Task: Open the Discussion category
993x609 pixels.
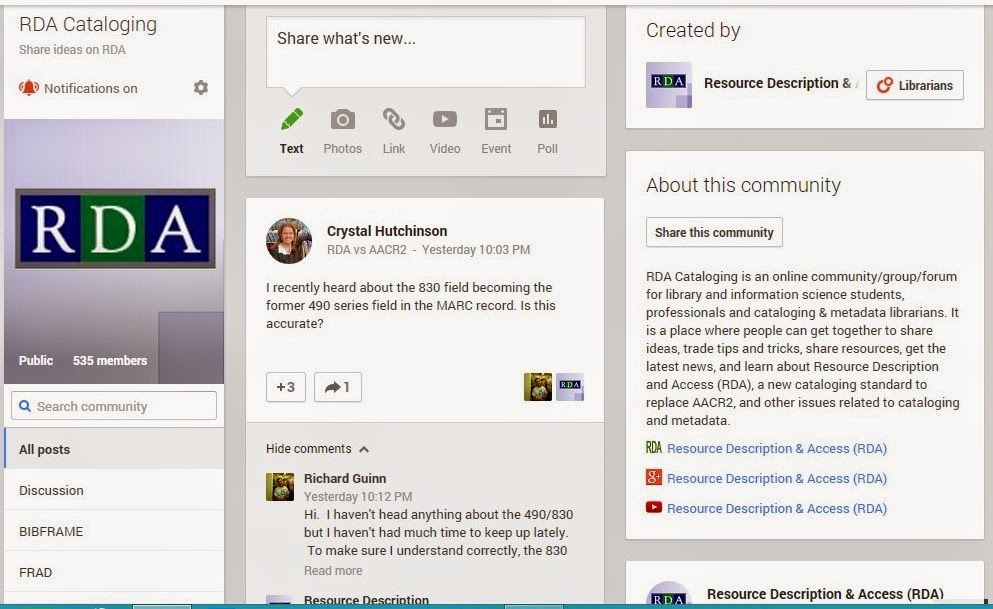Action: coord(114,490)
